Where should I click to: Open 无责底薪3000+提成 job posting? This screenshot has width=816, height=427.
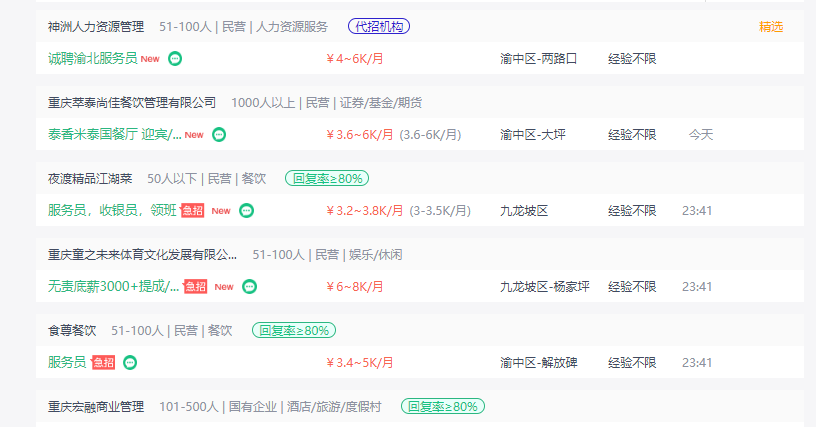[113, 287]
